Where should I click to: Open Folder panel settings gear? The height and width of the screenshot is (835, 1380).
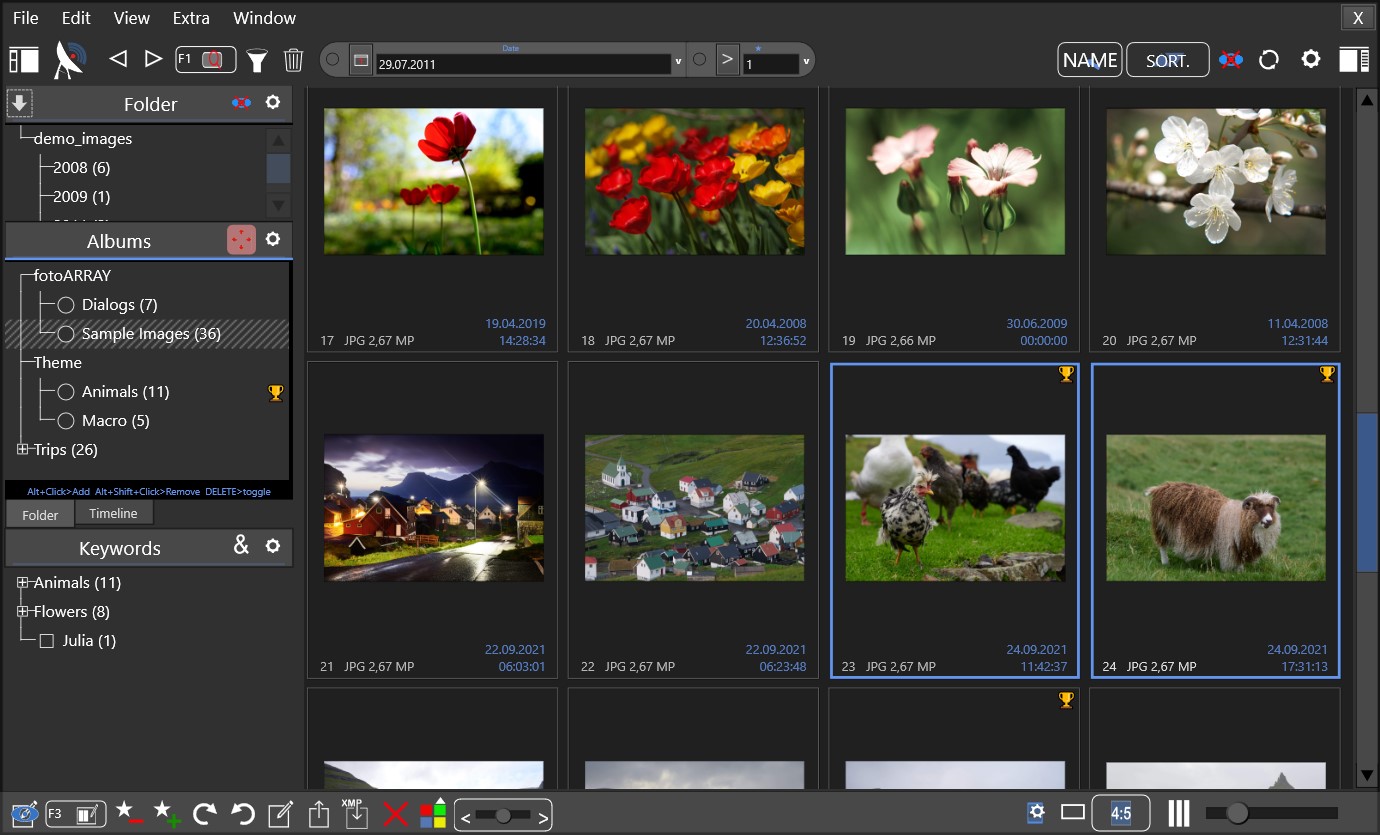pyautogui.click(x=273, y=102)
